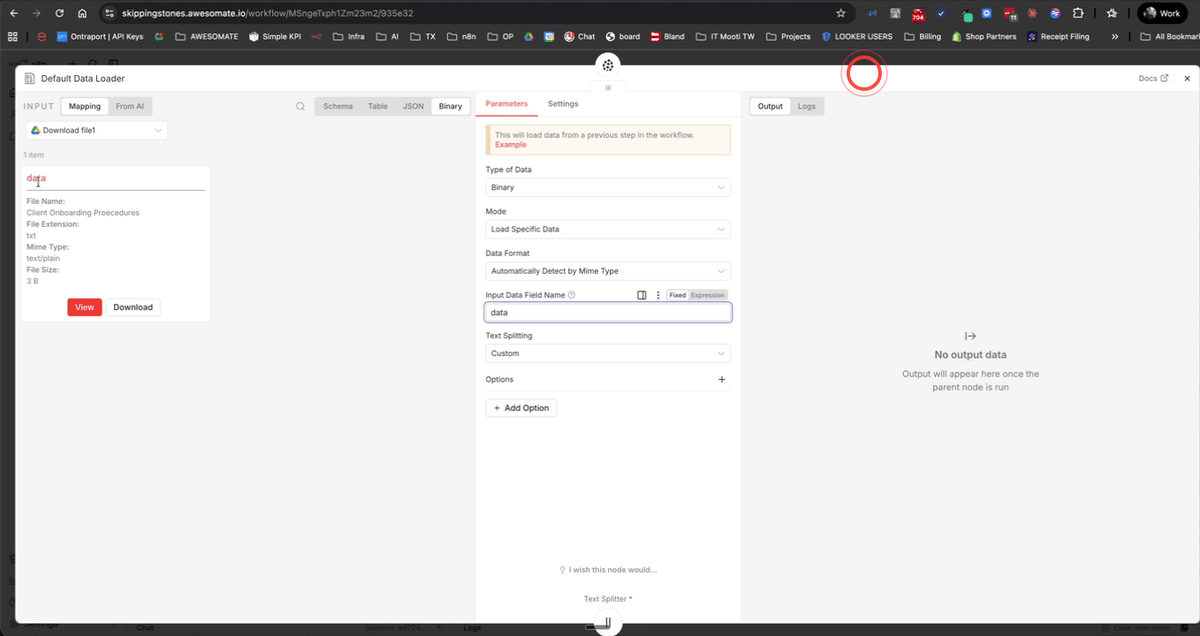This screenshot has height=636, width=1200.
Task: Open the Download file1 input dropdown
Action: pos(96,130)
